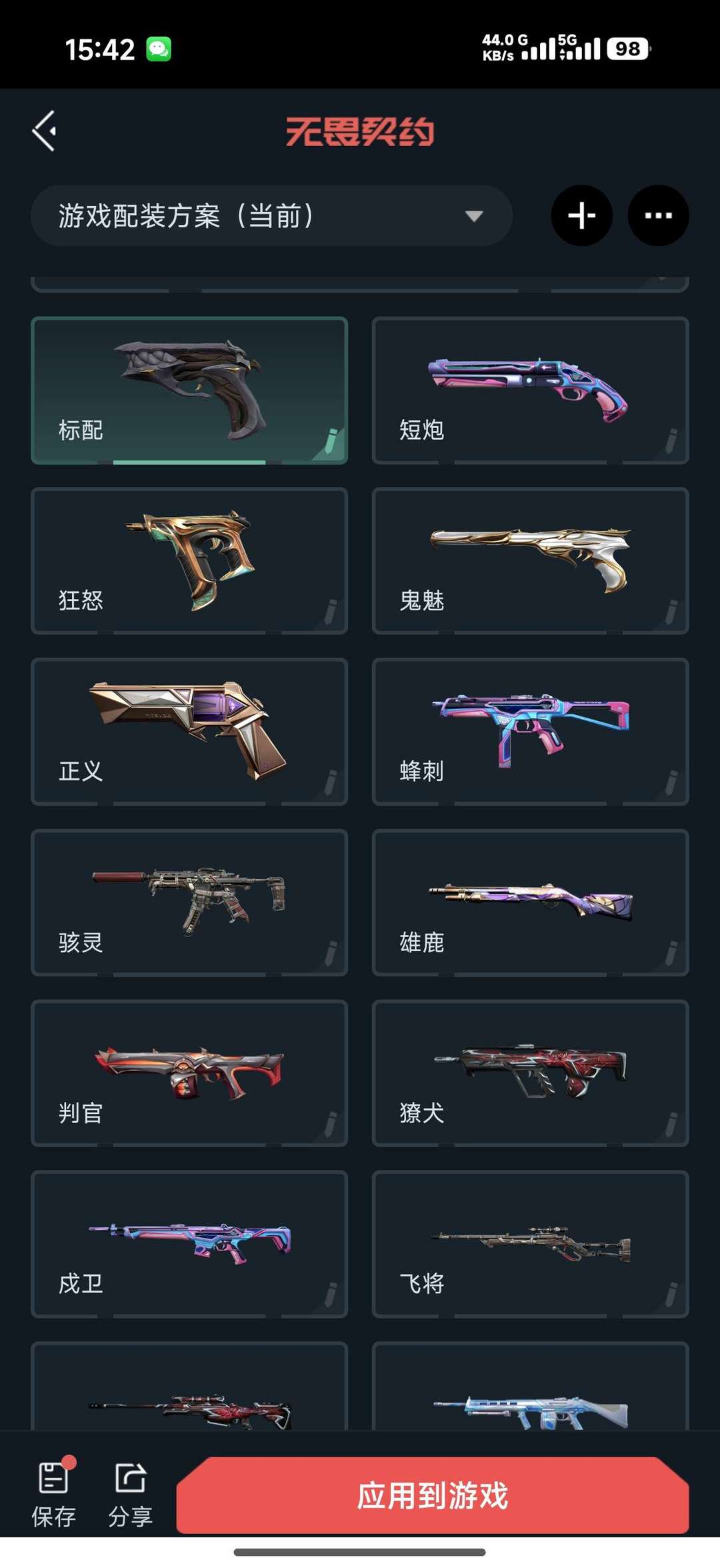
Task: Select the 标配 pistol skin card
Action: (189, 390)
